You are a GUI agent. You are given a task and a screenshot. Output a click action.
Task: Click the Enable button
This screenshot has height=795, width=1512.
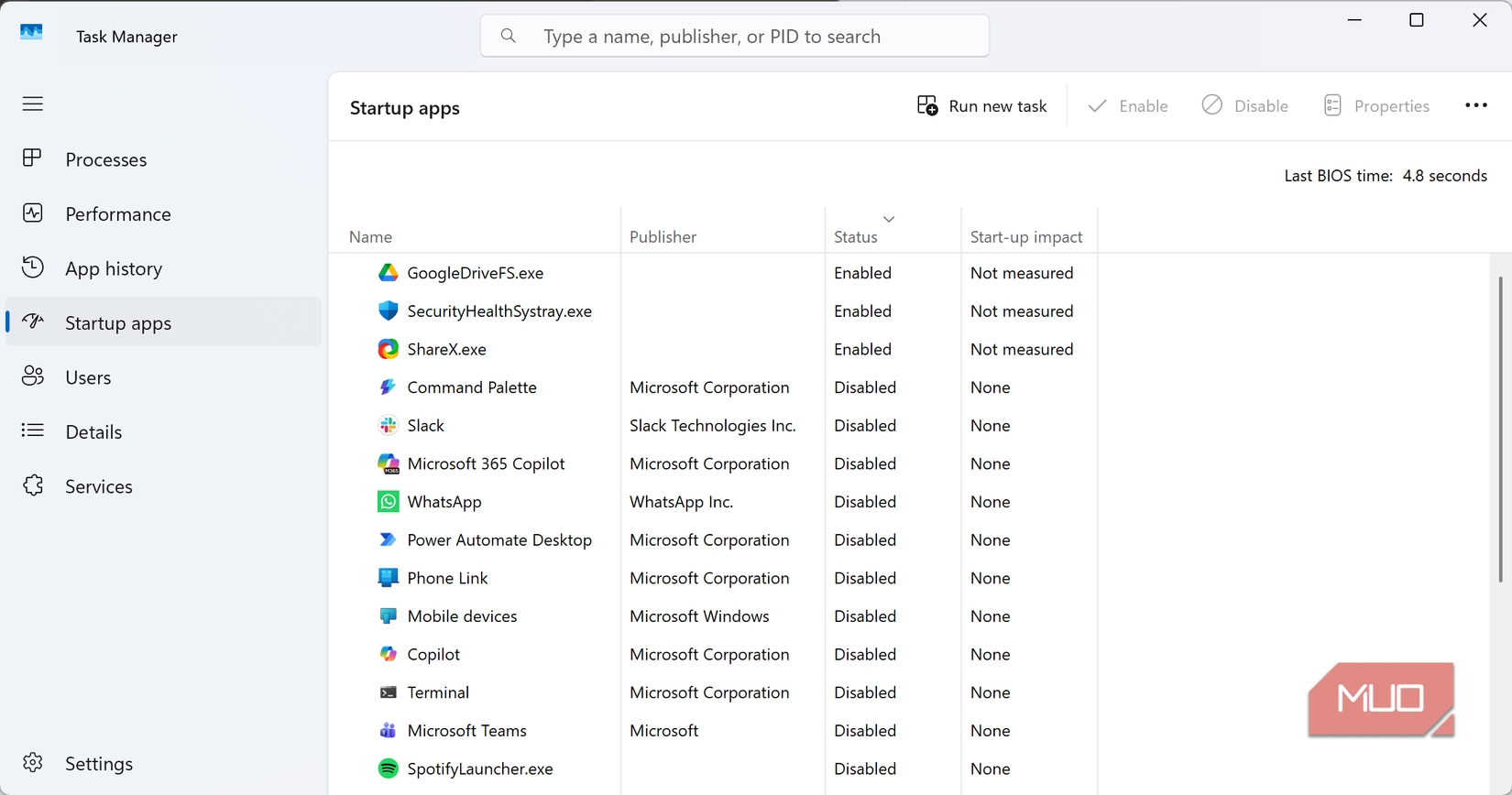pos(1128,106)
